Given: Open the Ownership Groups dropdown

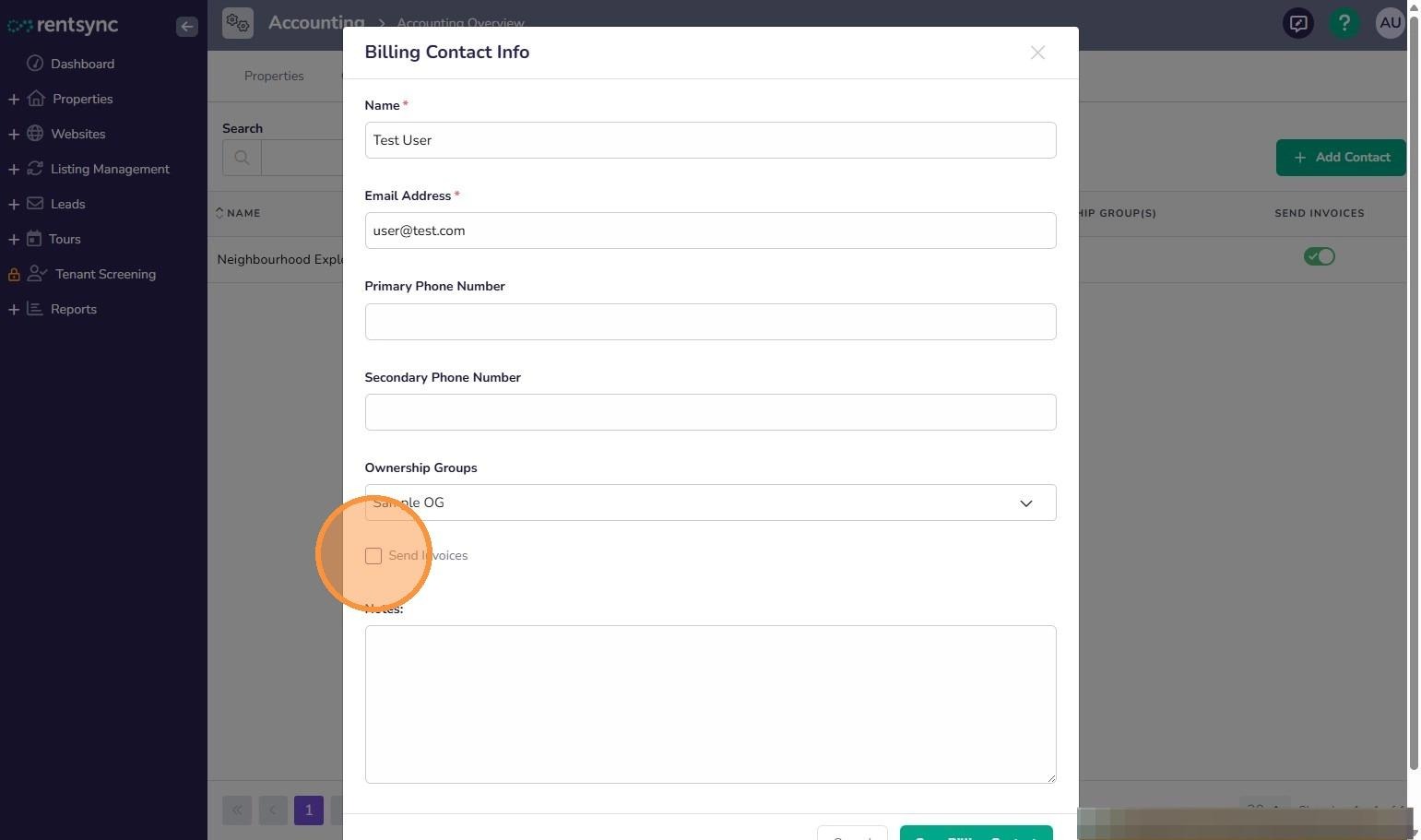Looking at the screenshot, I should [710, 503].
